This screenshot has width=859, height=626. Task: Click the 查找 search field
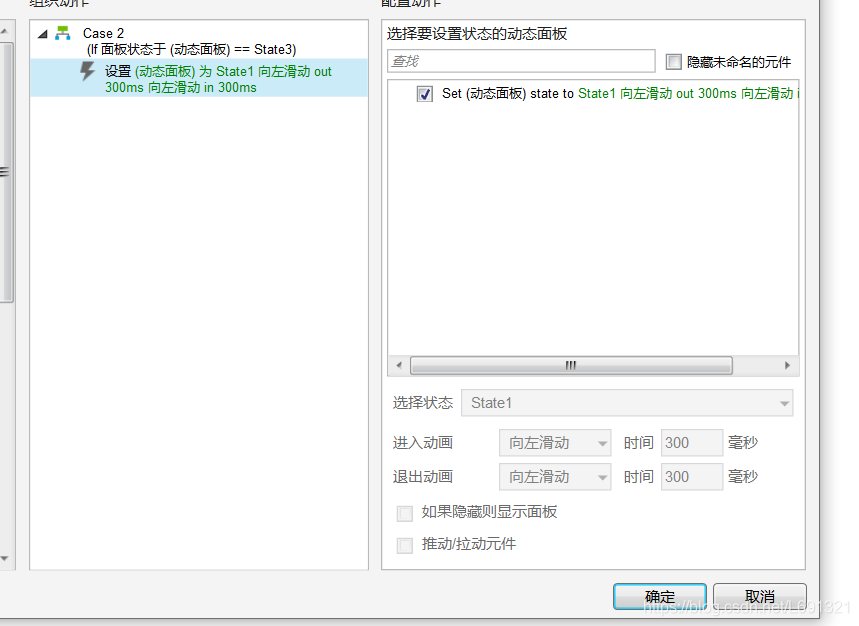coord(521,61)
